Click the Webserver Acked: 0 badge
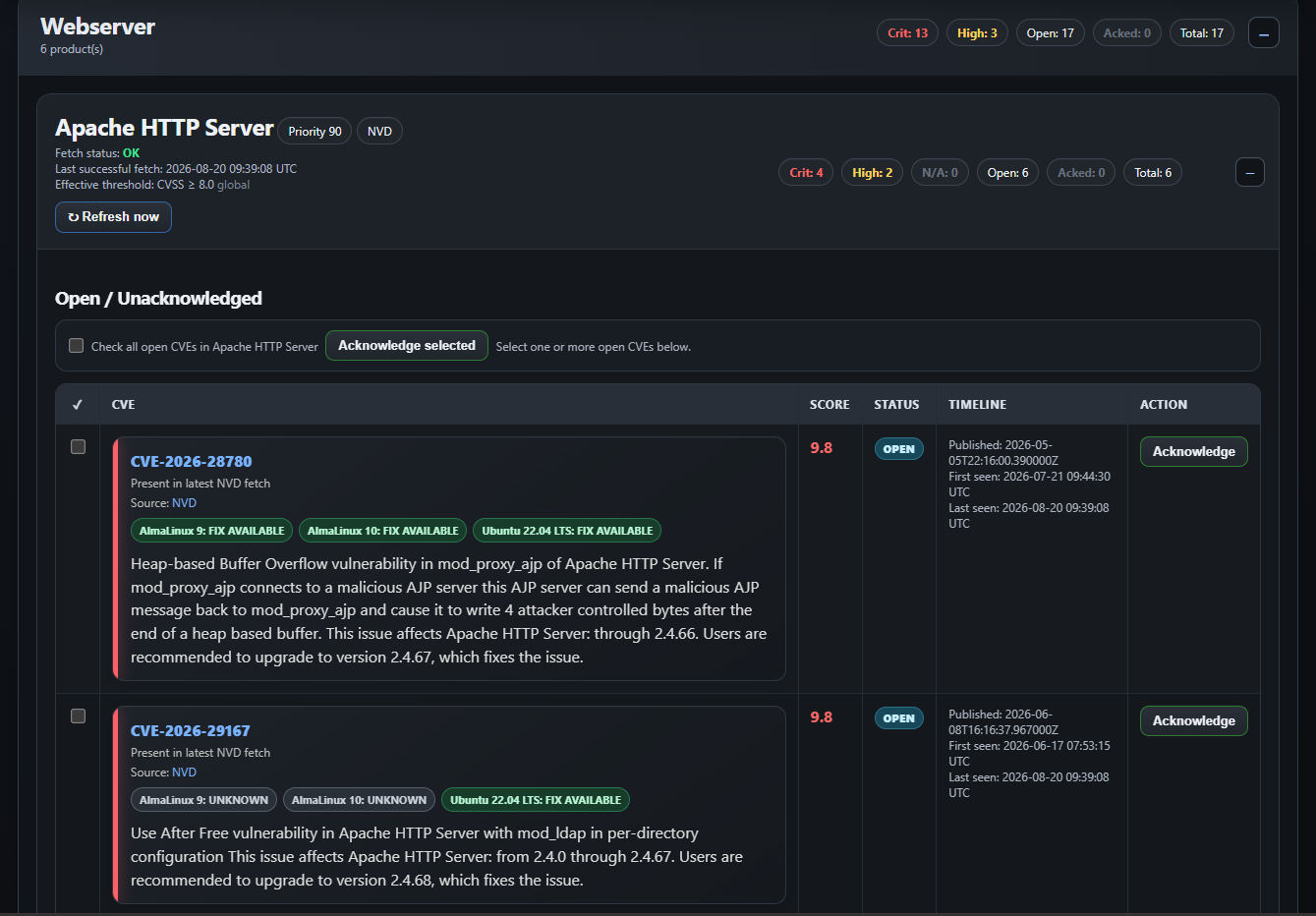1316x916 pixels. (1127, 33)
